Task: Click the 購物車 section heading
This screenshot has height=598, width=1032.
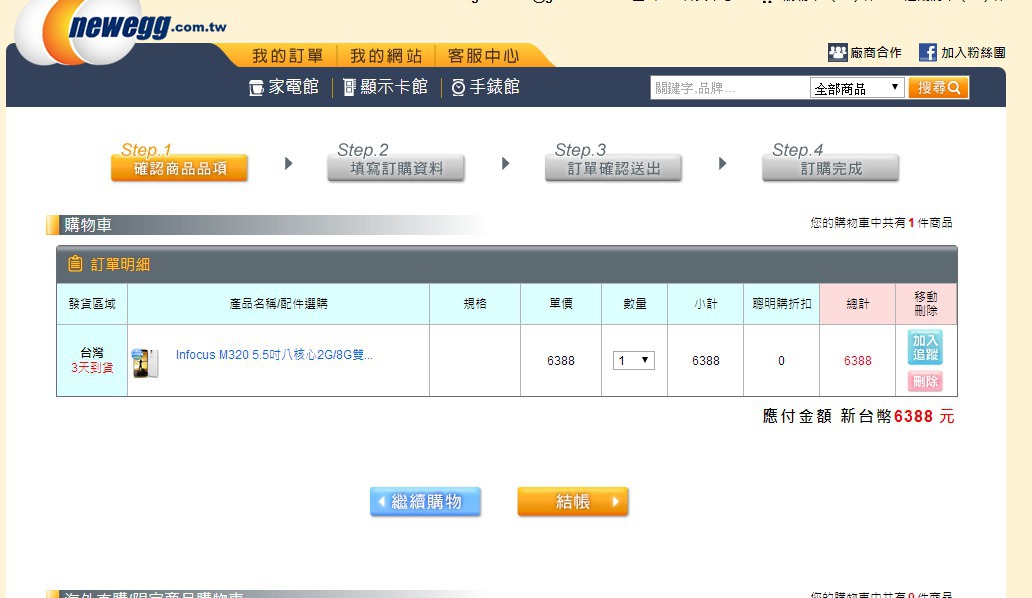Action: coord(88,225)
